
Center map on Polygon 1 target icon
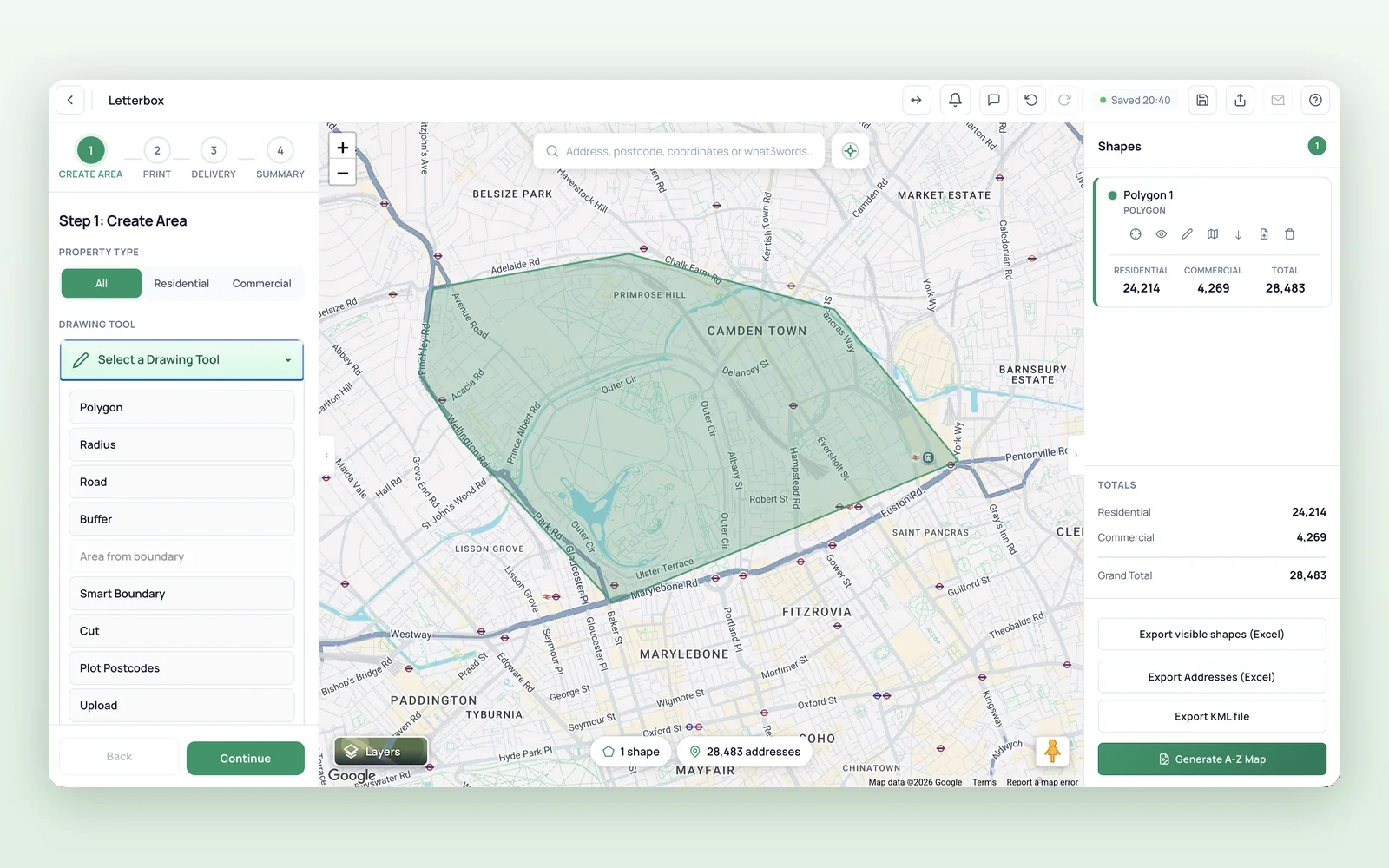coord(1136,234)
